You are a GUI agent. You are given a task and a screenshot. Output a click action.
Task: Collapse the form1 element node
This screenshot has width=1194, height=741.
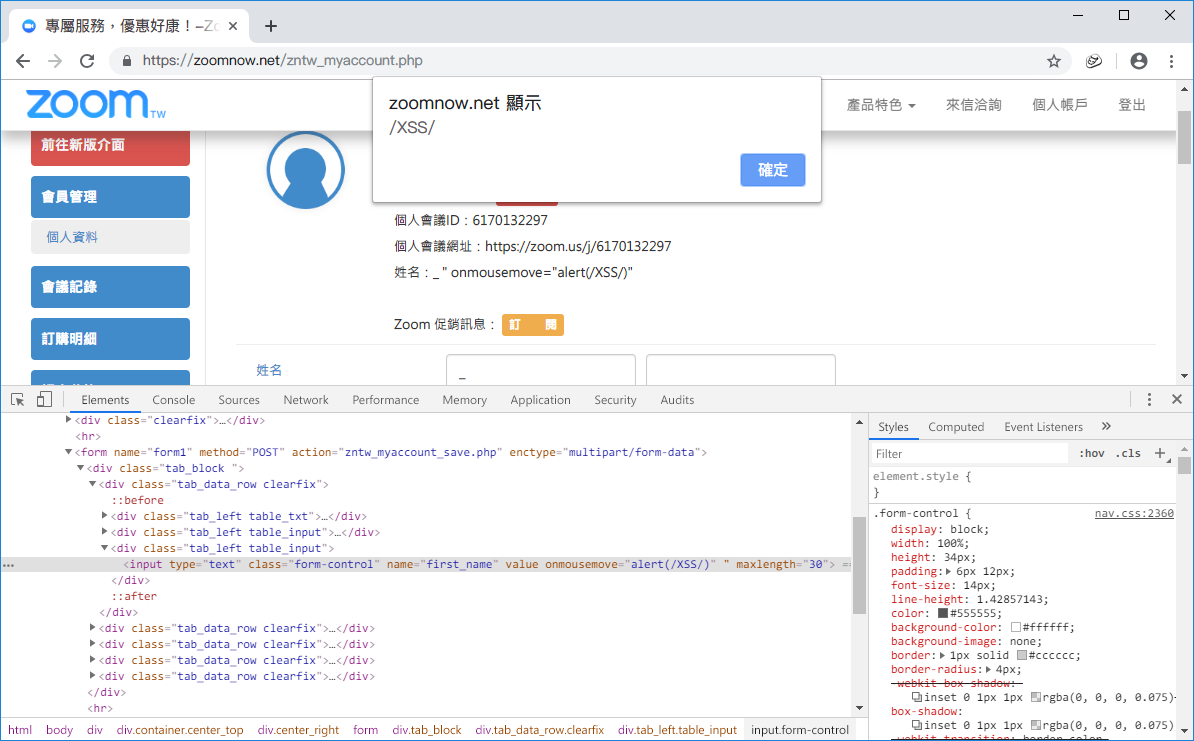click(69, 452)
